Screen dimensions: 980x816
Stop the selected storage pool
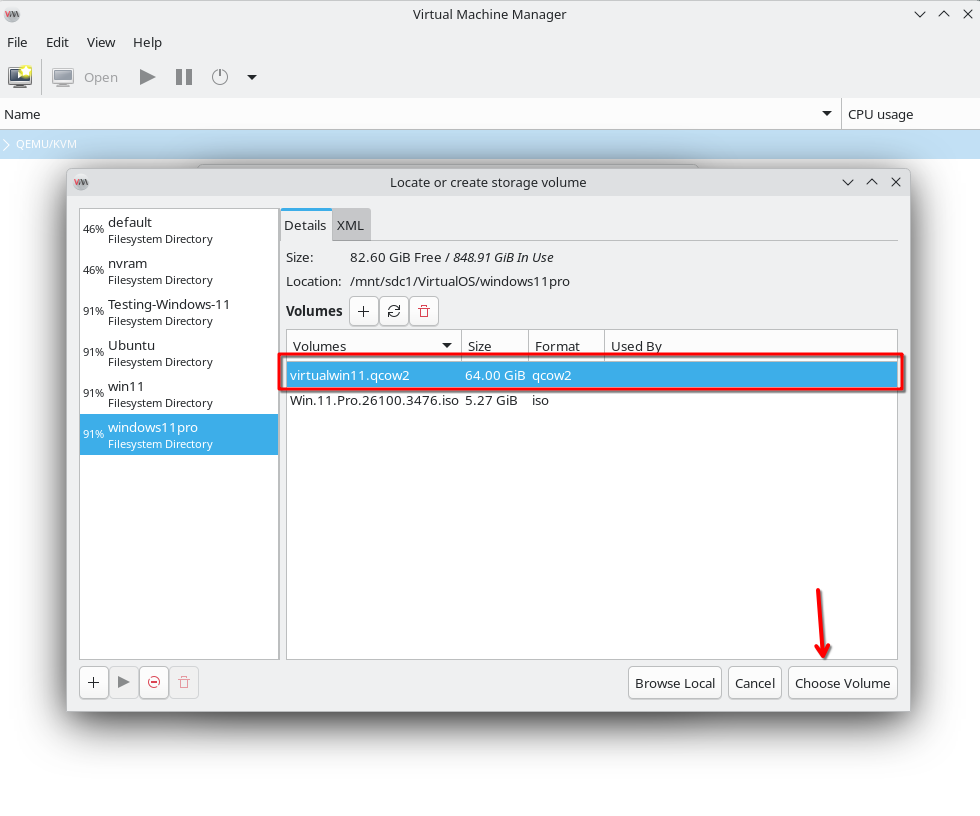click(154, 682)
